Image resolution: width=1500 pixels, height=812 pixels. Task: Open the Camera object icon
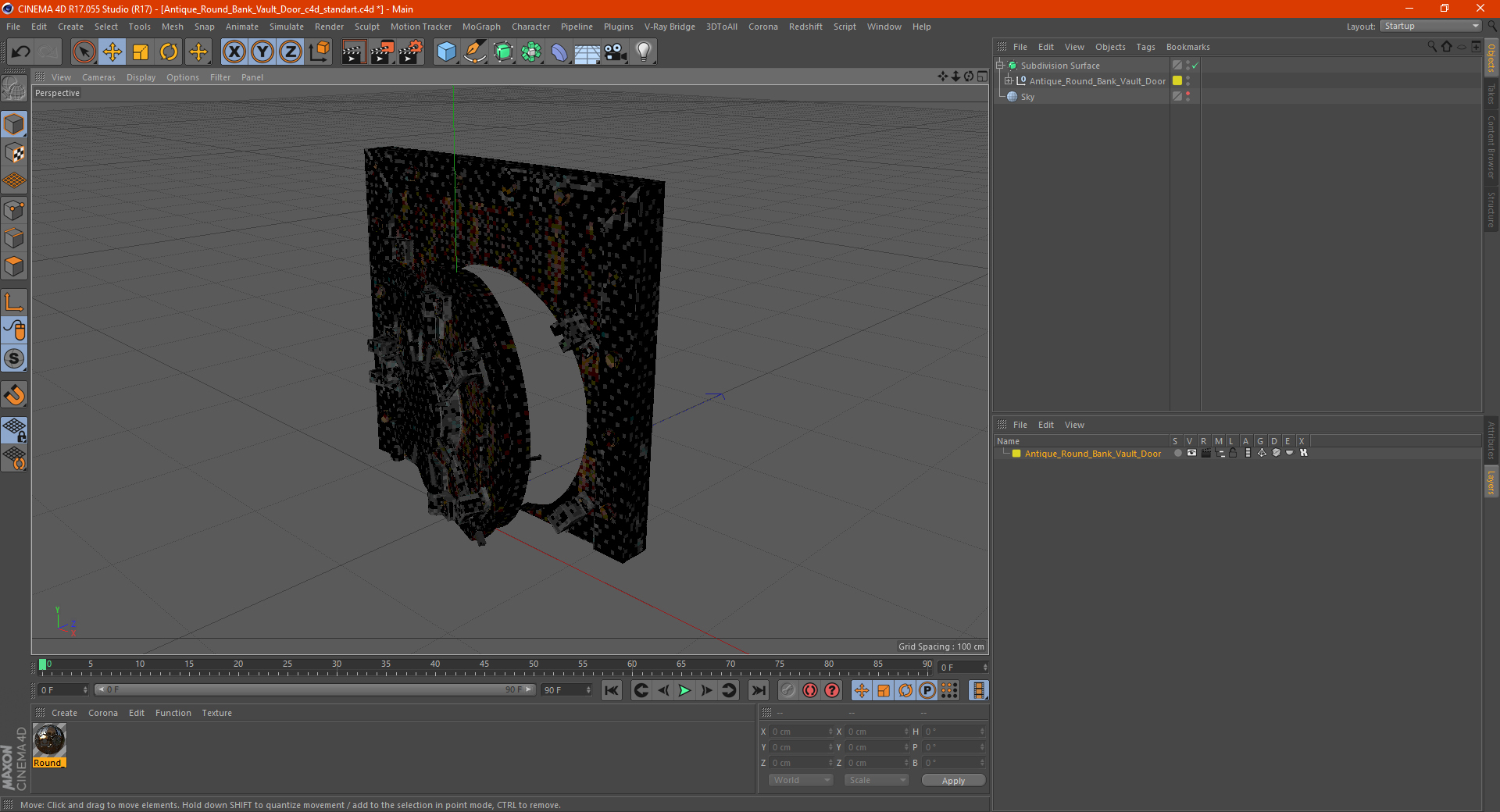click(x=615, y=52)
